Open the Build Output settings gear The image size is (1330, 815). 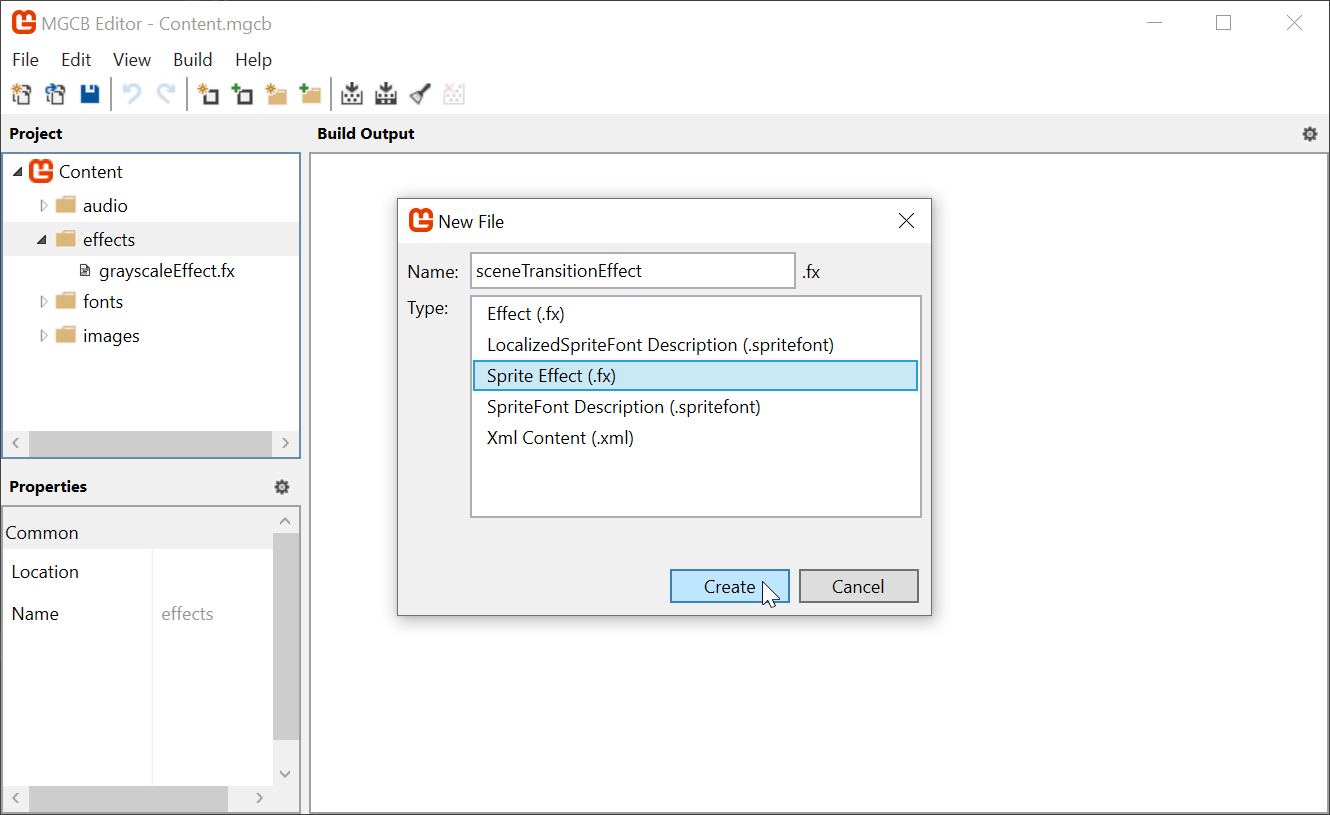[x=1310, y=133]
